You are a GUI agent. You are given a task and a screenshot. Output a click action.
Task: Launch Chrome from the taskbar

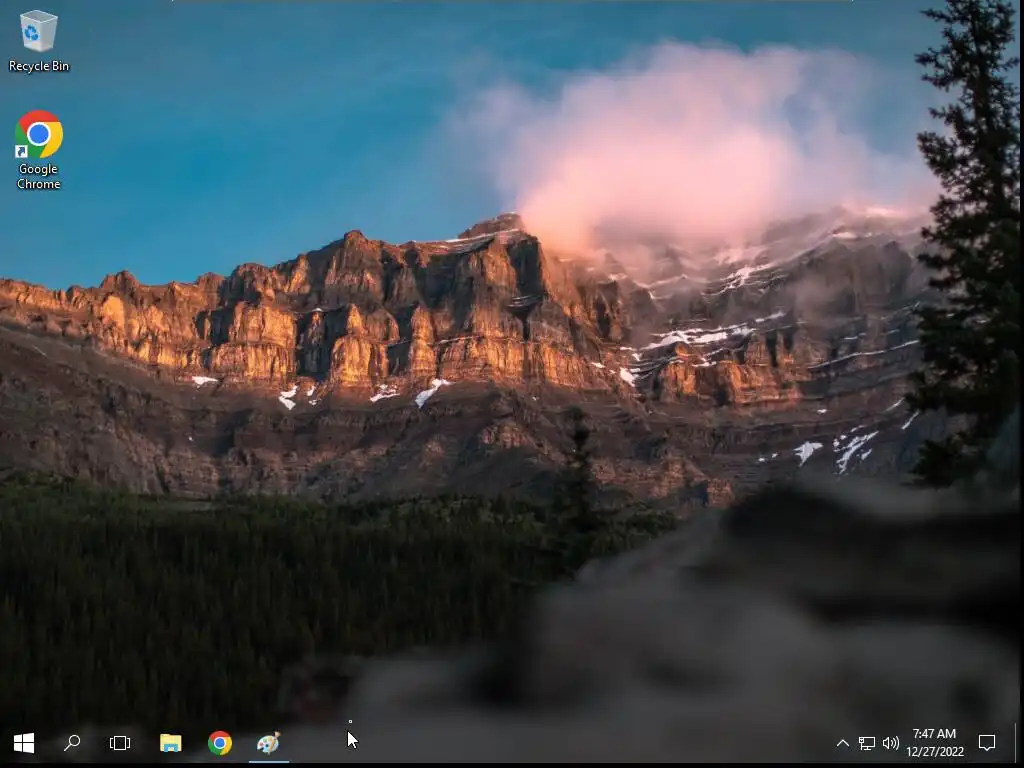tap(220, 743)
